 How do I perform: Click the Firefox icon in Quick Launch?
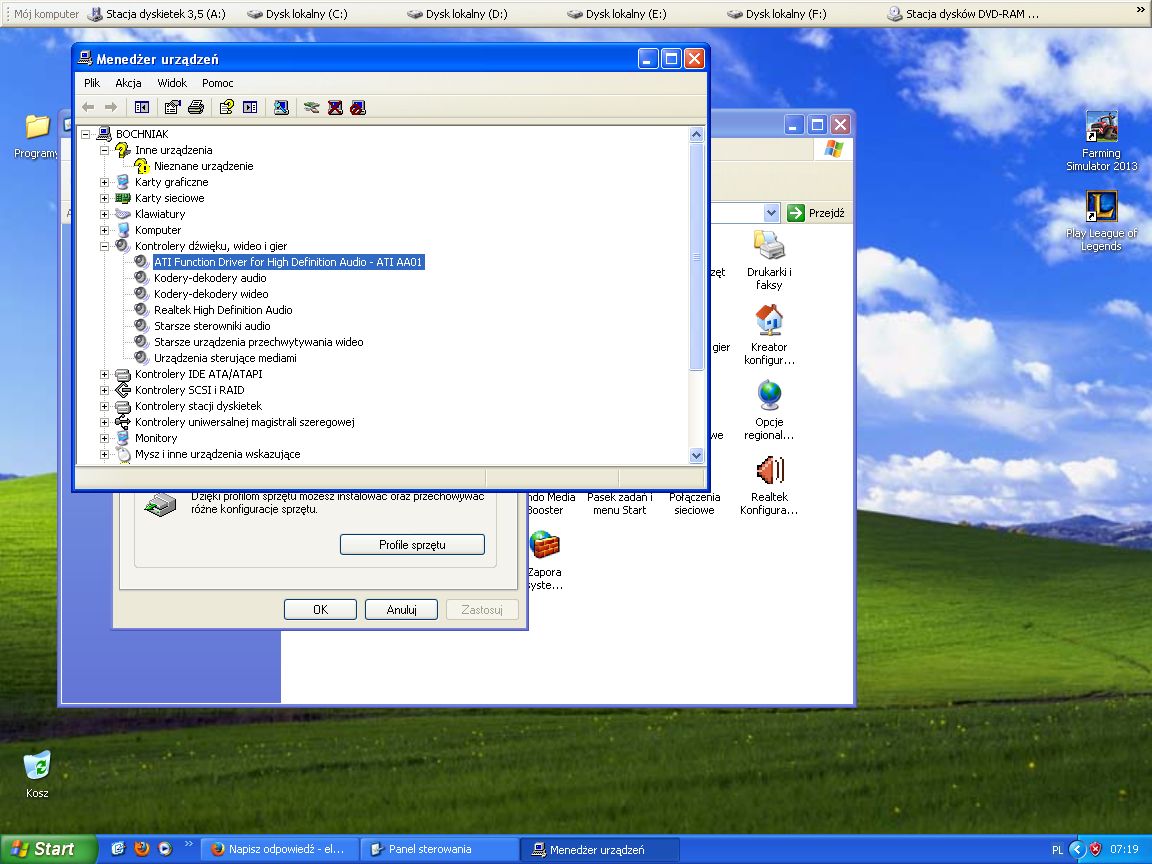tap(142, 849)
